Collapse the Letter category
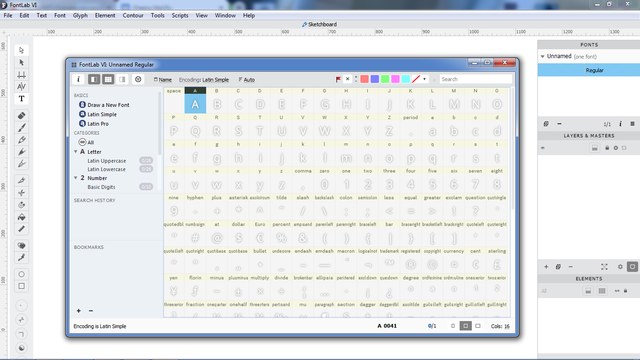Image resolution: width=640 pixels, height=360 pixels. click(76, 151)
